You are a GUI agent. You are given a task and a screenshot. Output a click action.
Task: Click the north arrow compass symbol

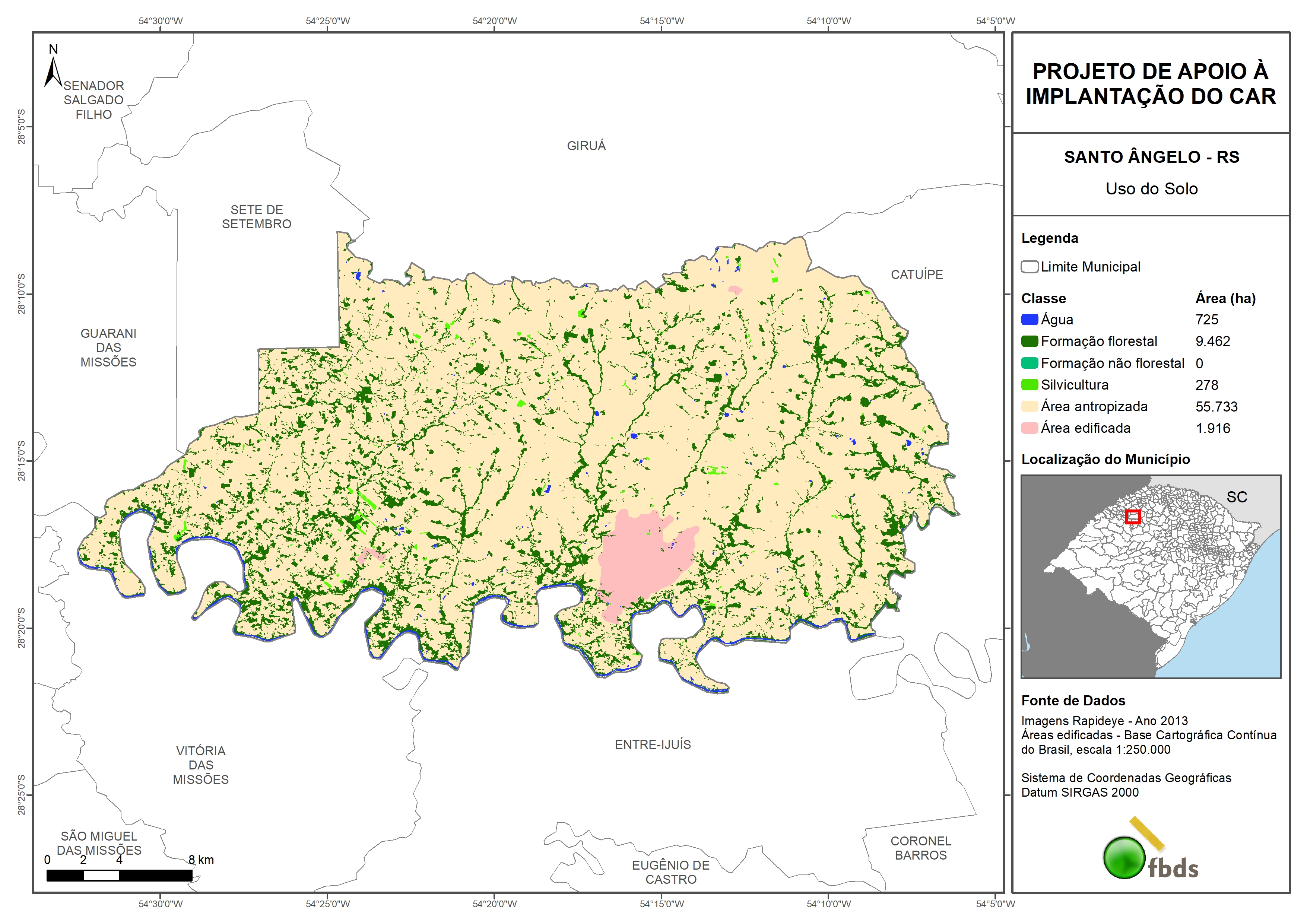coord(53,71)
